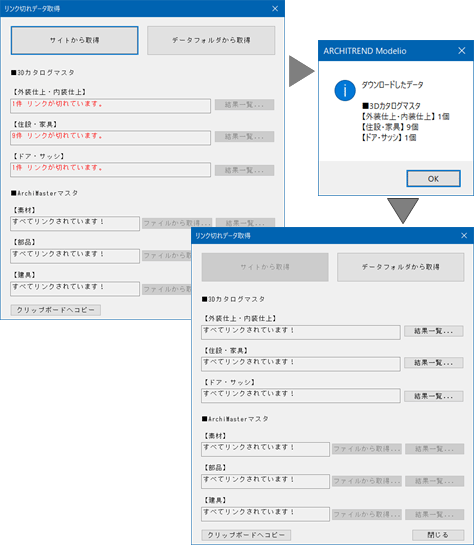Click クリップボードへコピー in the lower-right dialog

[x=246, y=535]
